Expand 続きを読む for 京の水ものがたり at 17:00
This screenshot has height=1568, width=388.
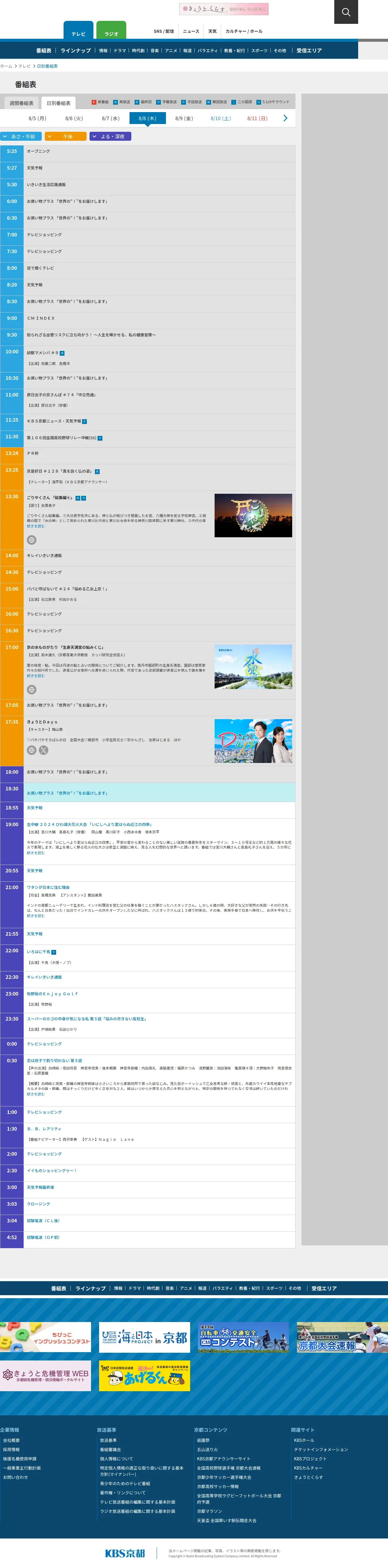tap(35, 676)
